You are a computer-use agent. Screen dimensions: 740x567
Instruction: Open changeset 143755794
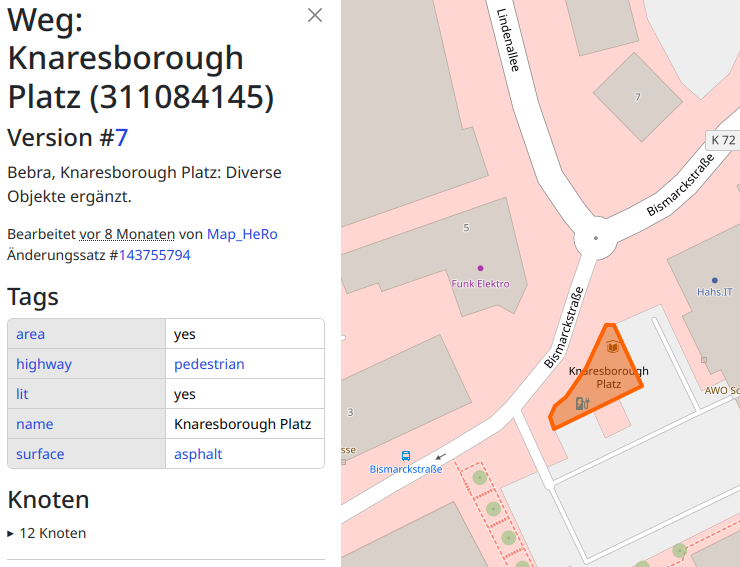pyautogui.click(x=155, y=255)
